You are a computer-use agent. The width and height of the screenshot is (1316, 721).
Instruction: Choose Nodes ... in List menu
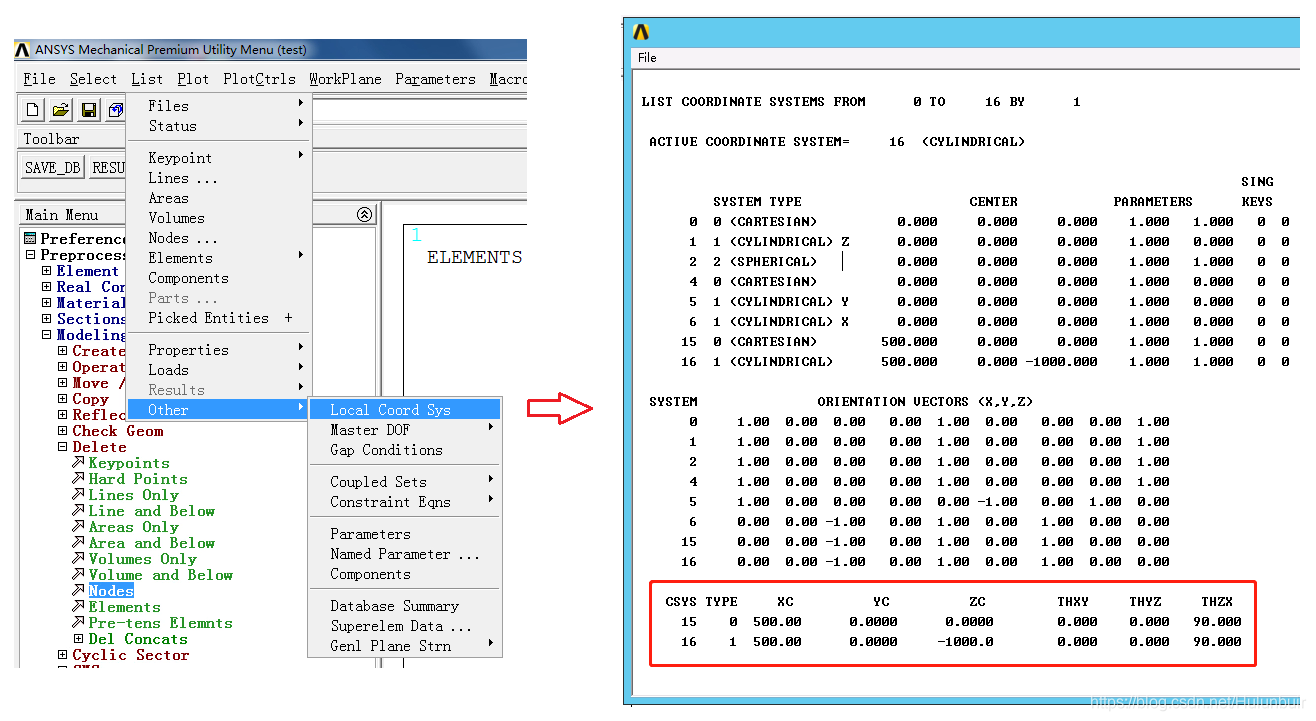click(x=219, y=238)
